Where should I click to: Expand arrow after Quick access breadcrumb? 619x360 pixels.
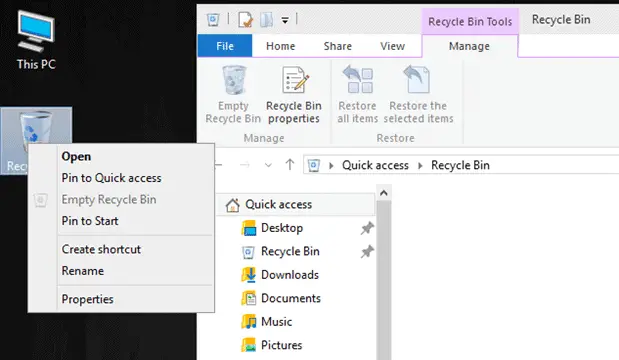420,165
